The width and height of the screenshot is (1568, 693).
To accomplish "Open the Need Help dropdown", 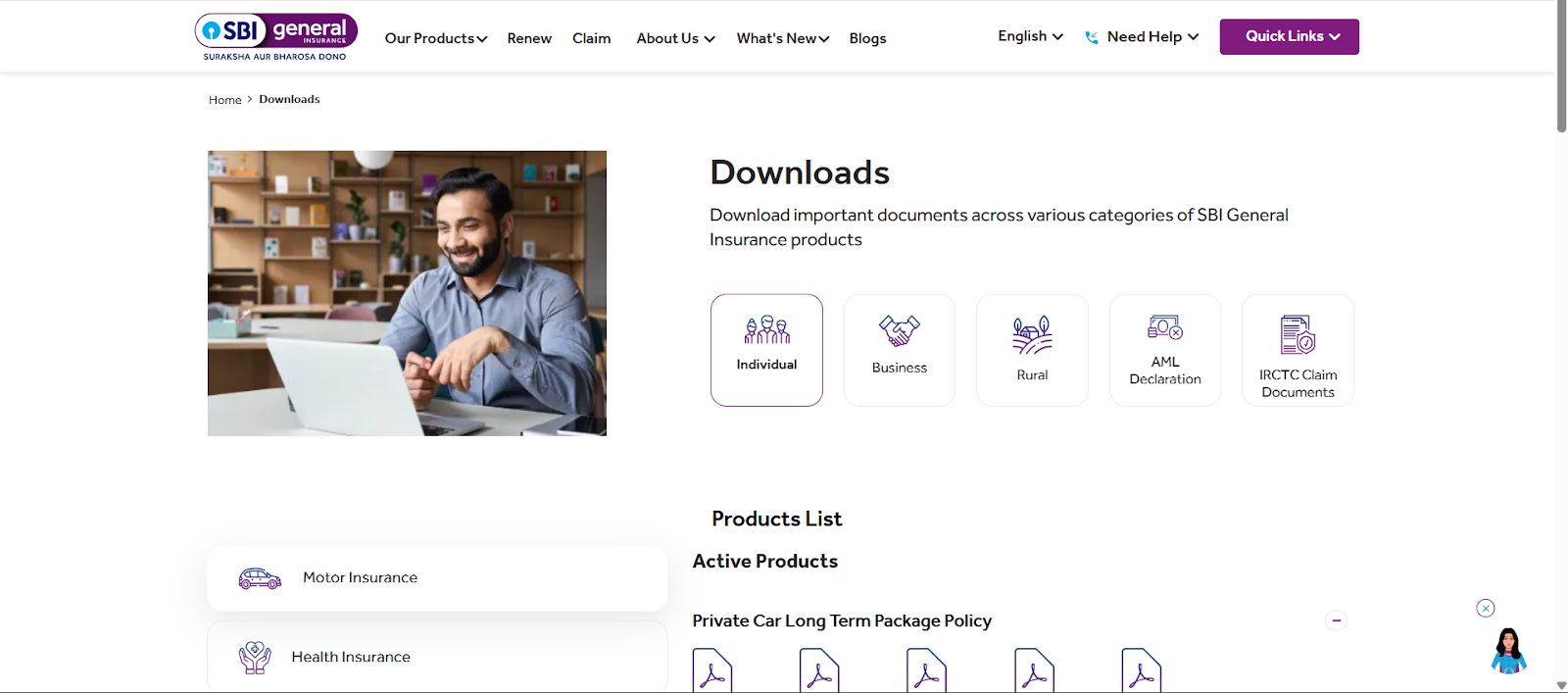I will coord(1143,36).
